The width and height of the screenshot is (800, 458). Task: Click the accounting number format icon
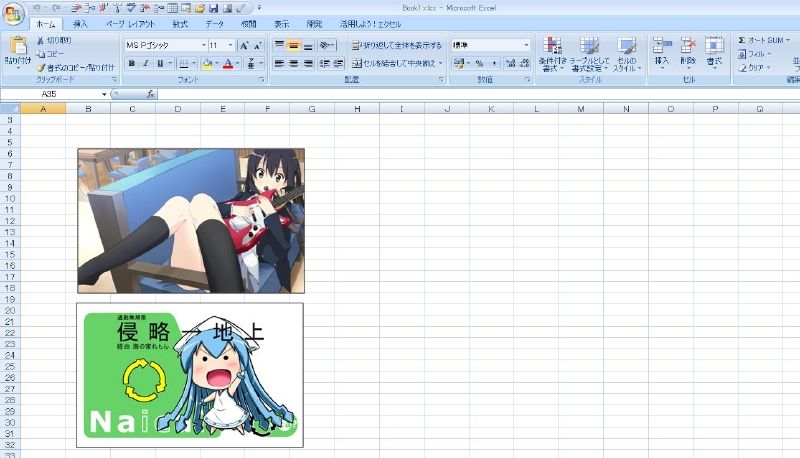coord(459,63)
